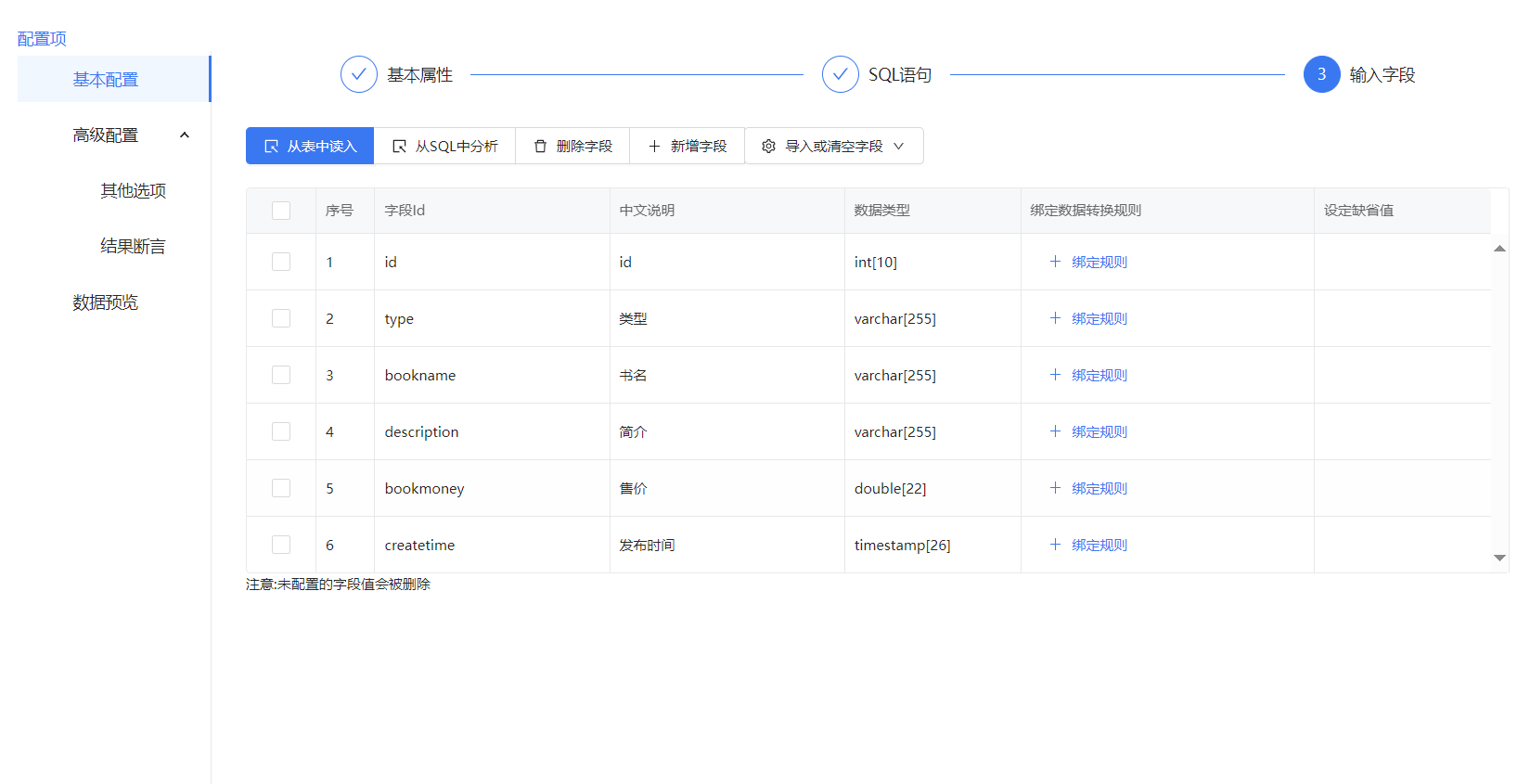Click the analyze icon on 从SQL中分析

(399, 146)
